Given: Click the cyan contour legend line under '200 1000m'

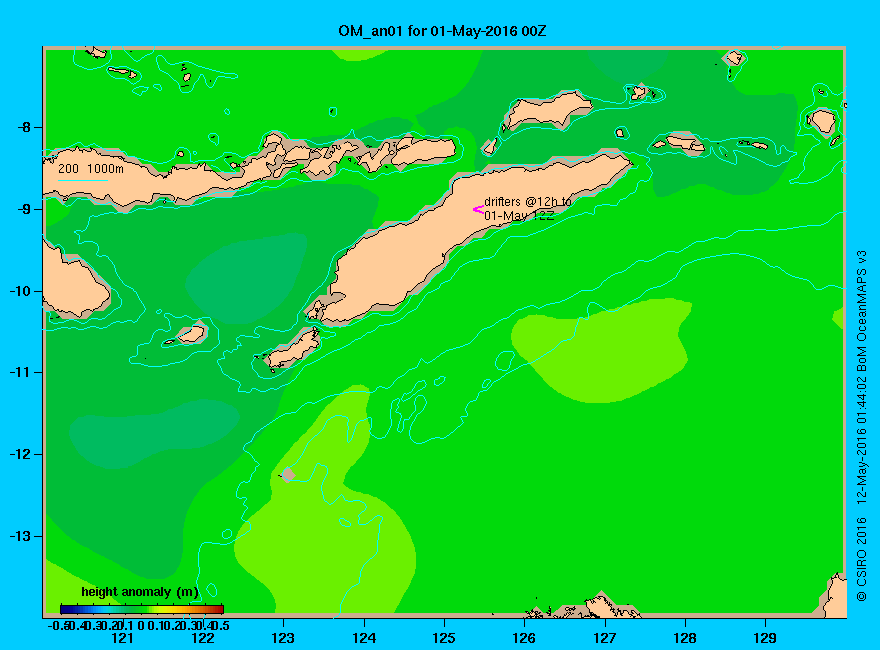Looking at the screenshot, I should (x=83, y=180).
